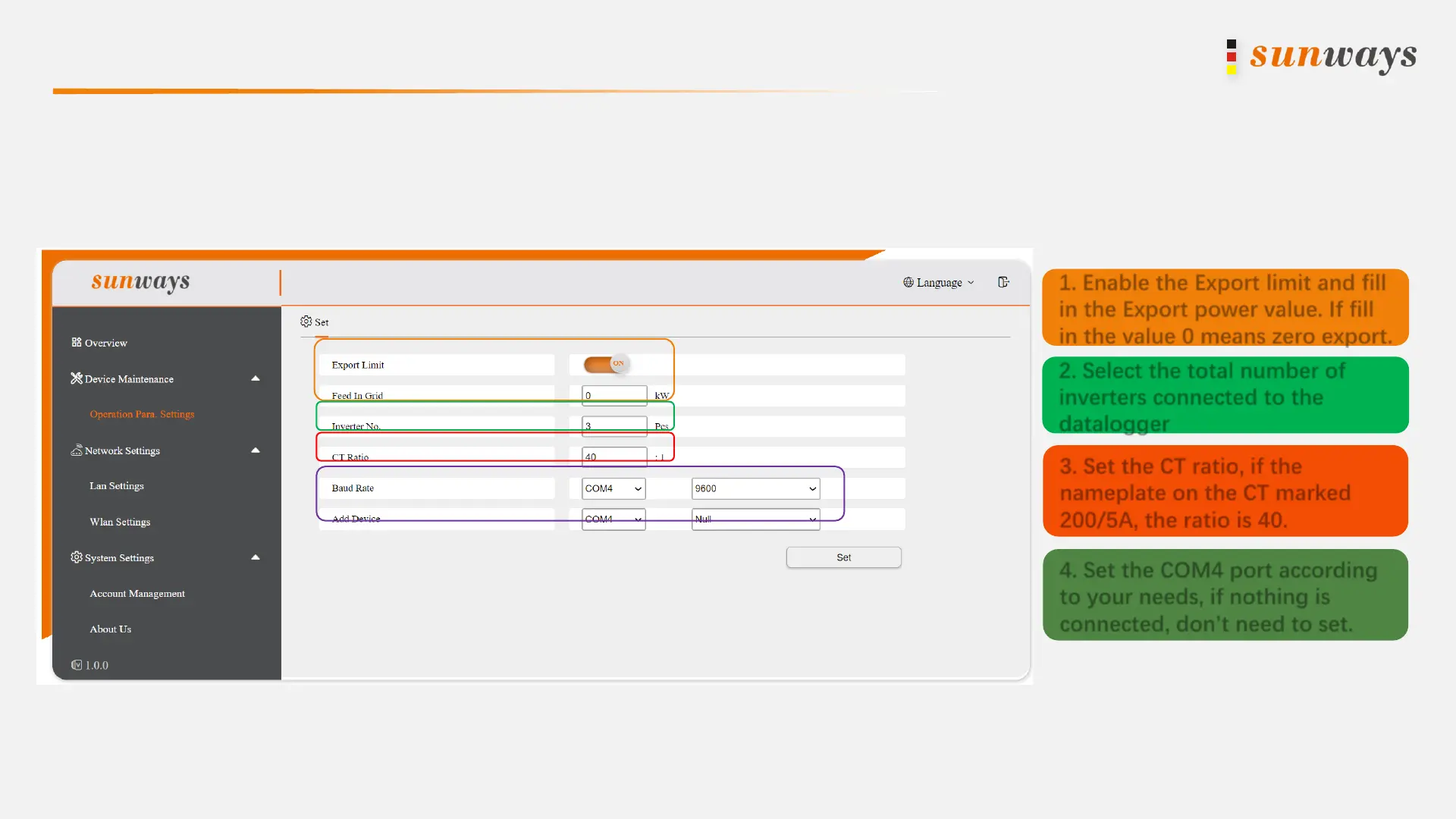Viewport: 1456px width, 819px height.
Task: Click the firmware version icon 1.0.0
Action: [77, 665]
